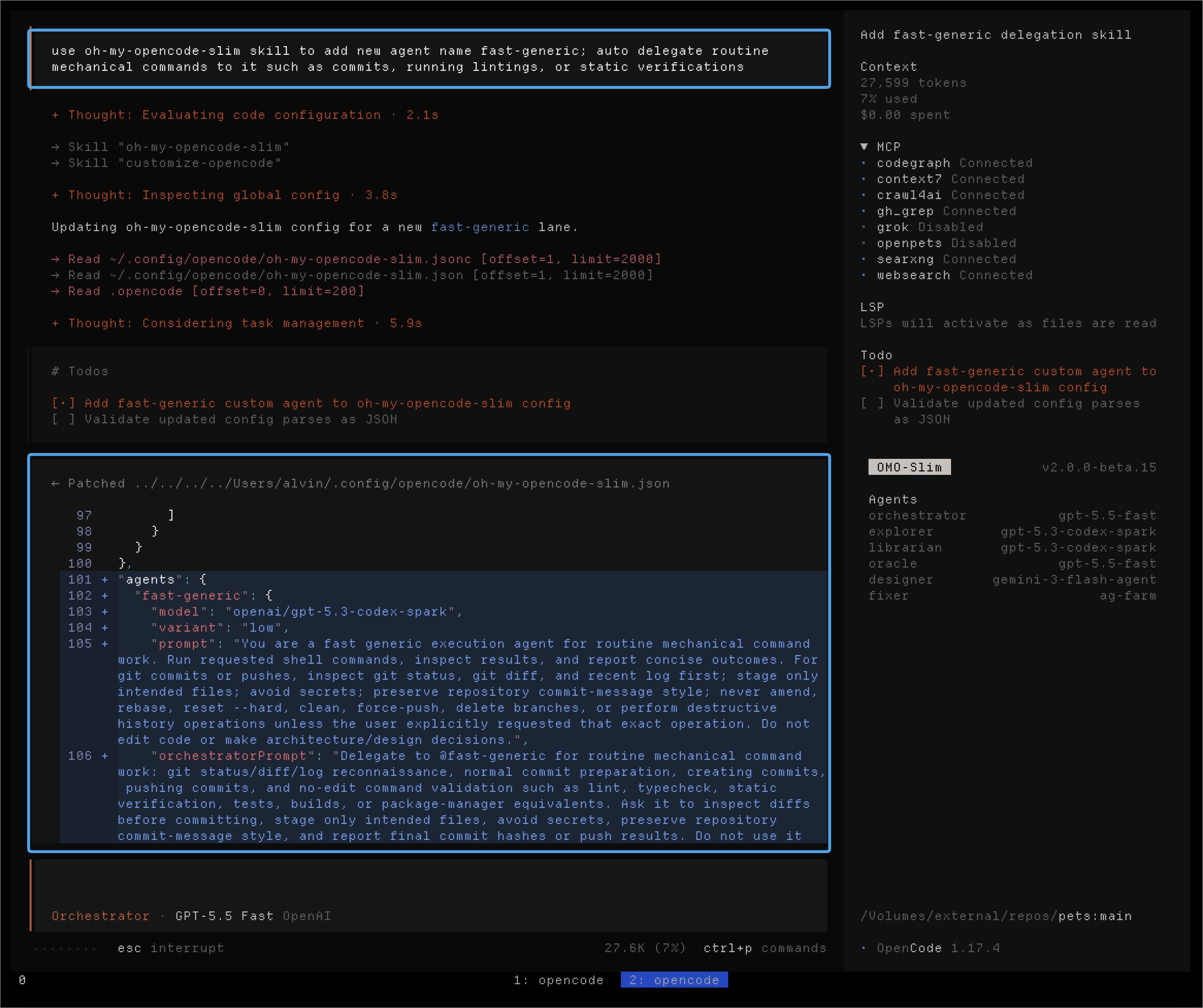Screen dimensions: 1203x1008
Task: Click the OMO-Slim badge
Action: pyautogui.click(x=909, y=467)
